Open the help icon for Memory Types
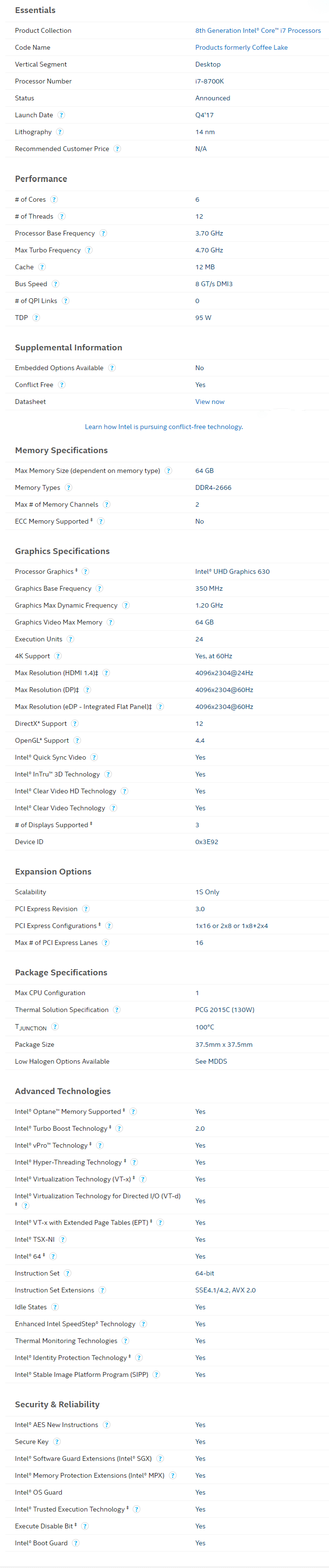The width and height of the screenshot is (329, 1568). pos(68,487)
